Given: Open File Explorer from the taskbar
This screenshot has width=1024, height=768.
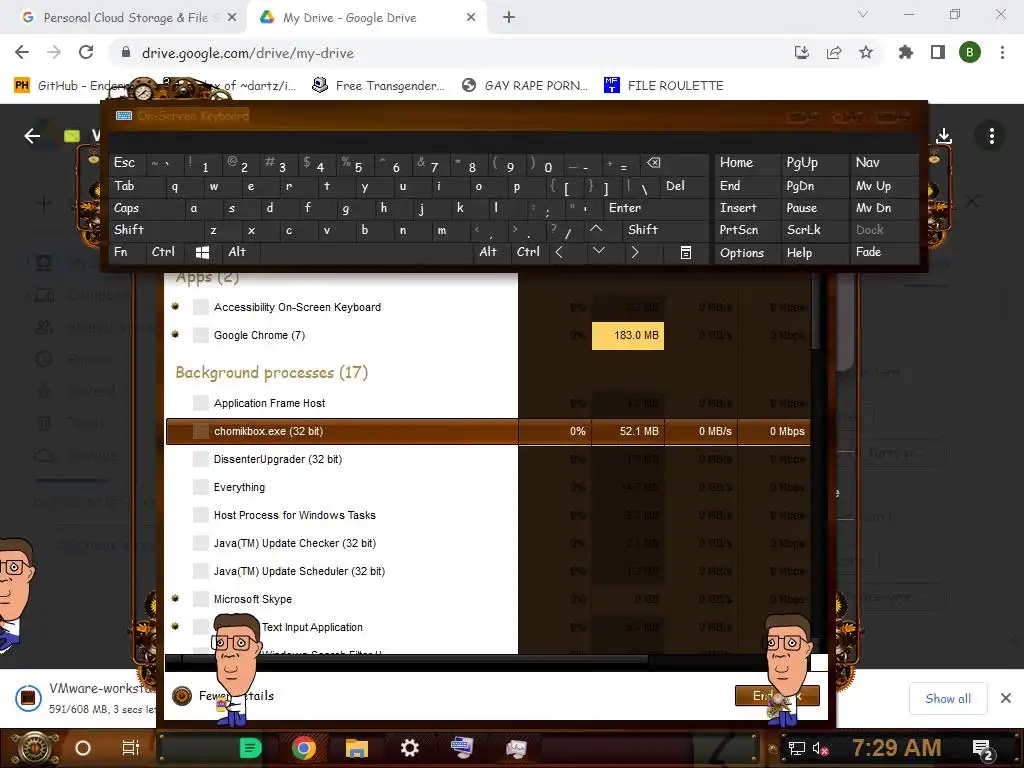Looking at the screenshot, I should [x=357, y=748].
